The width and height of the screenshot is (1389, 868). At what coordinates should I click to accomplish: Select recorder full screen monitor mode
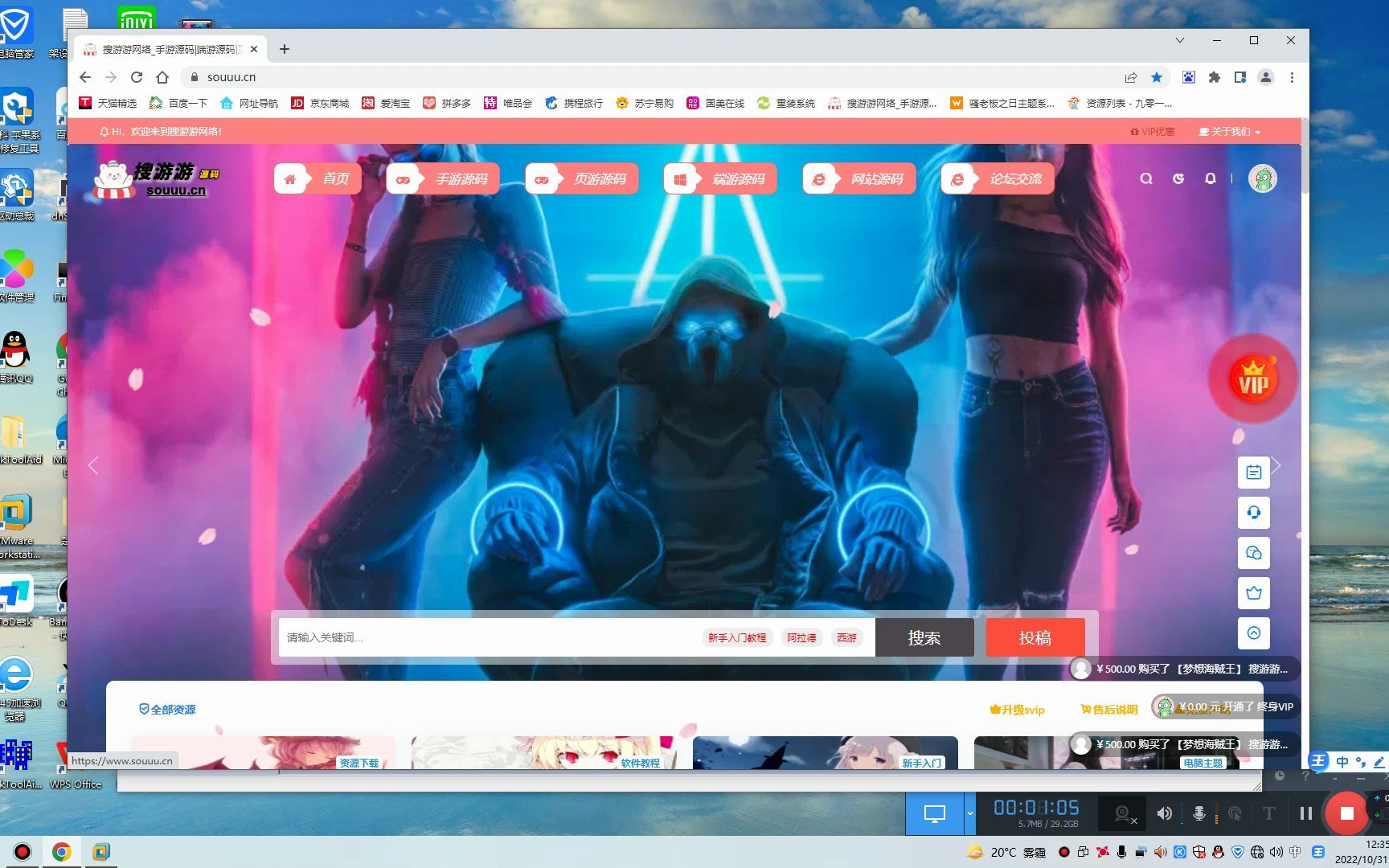pyautogui.click(x=934, y=813)
